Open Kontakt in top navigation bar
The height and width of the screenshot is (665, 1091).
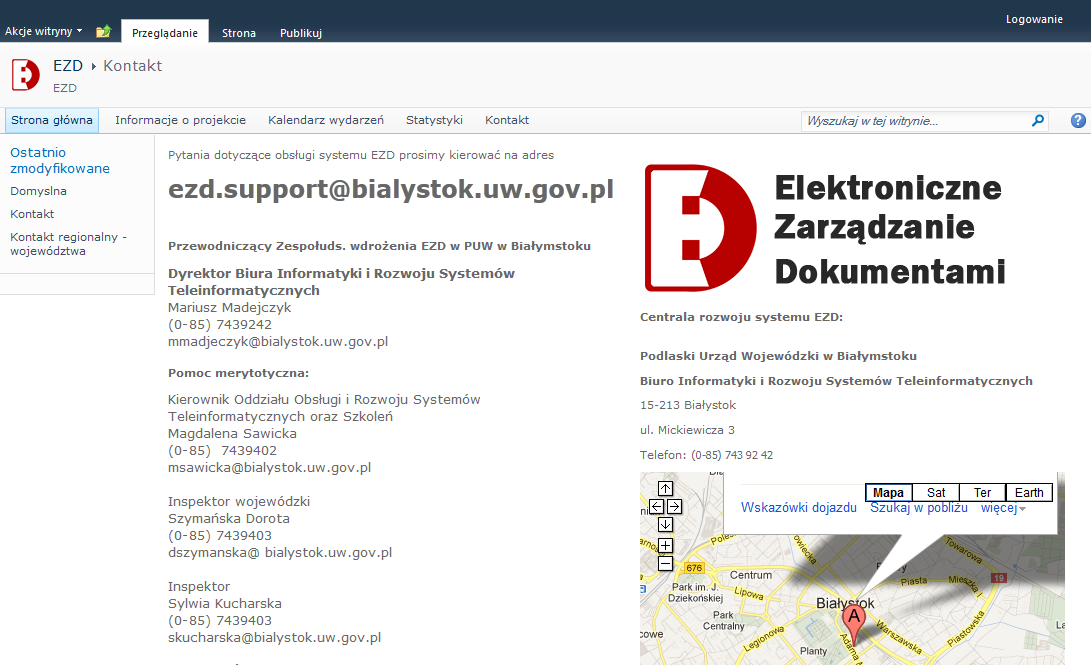(x=507, y=120)
